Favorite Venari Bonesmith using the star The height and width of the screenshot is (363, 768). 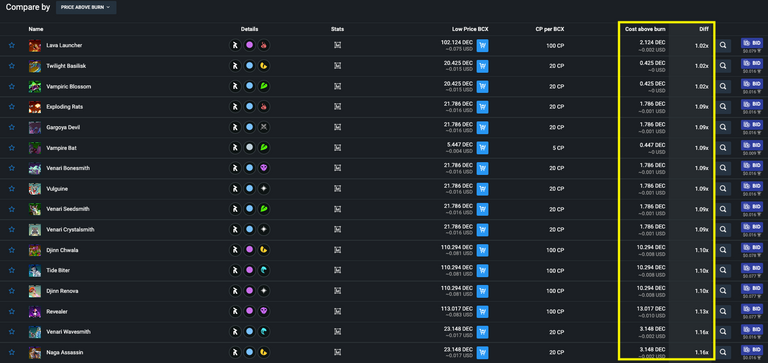pyautogui.click(x=12, y=169)
